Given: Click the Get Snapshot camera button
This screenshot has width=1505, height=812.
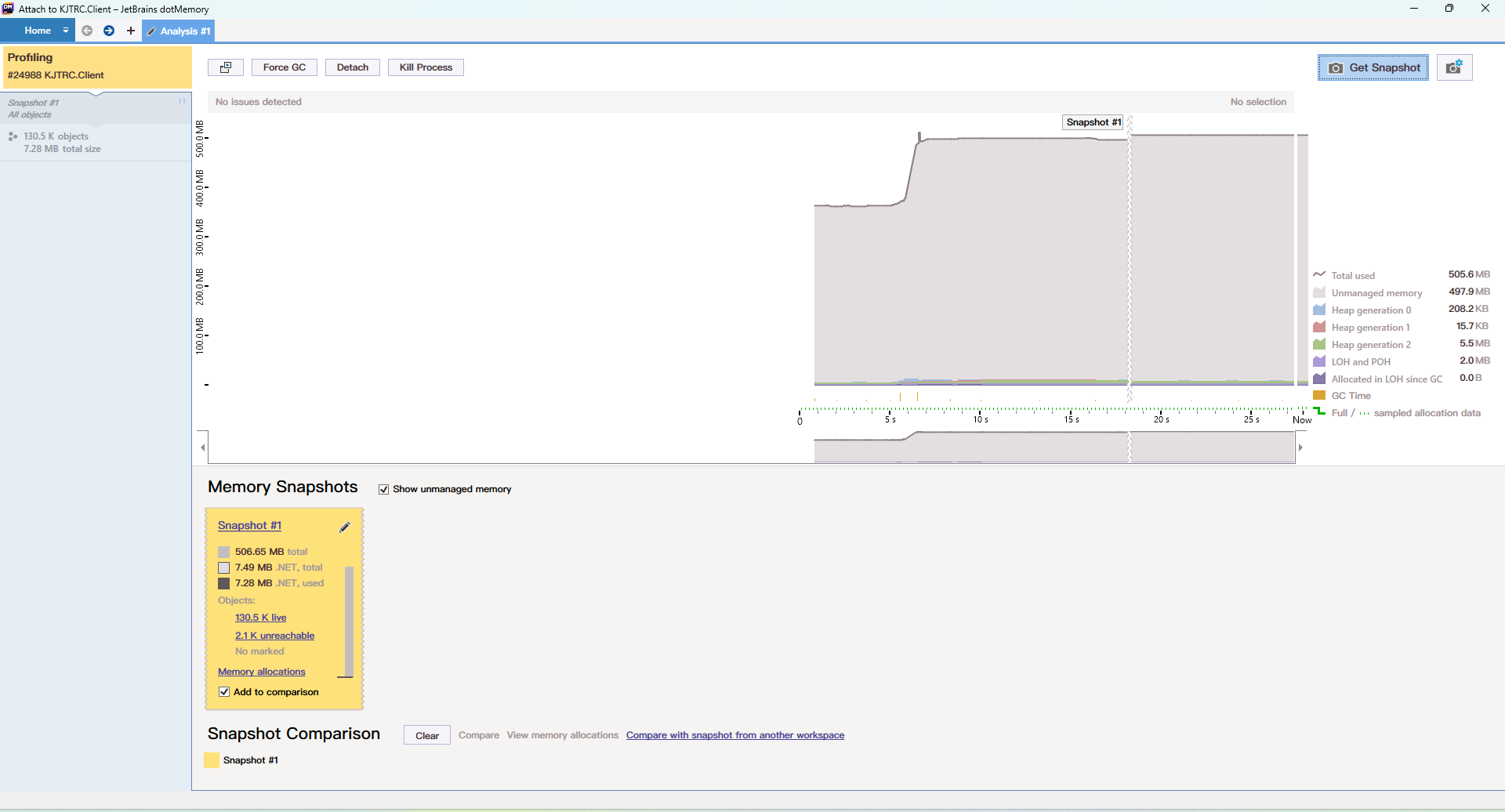Looking at the screenshot, I should tap(1373, 67).
